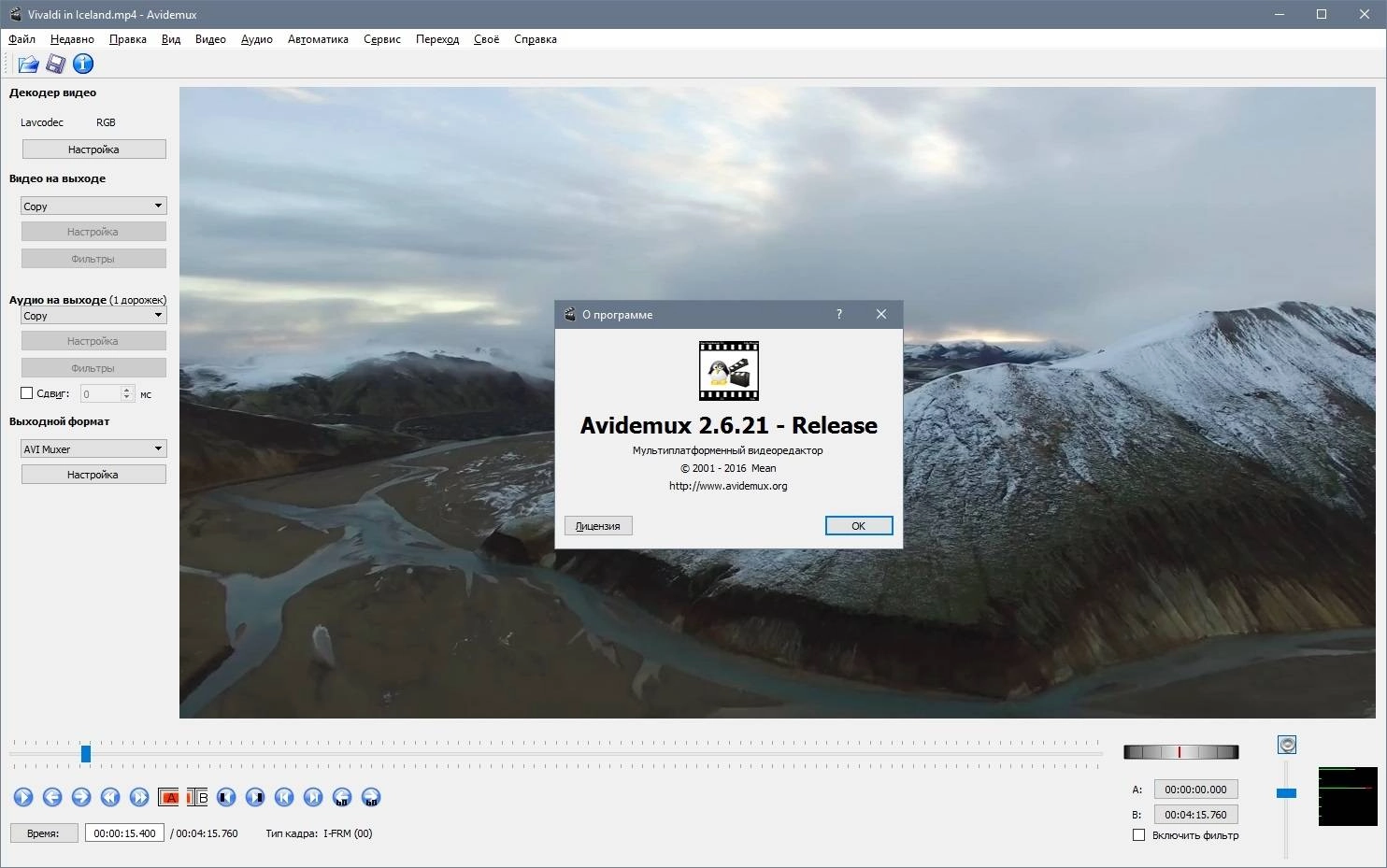Click Настройка under Декодер видео

(93, 149)
